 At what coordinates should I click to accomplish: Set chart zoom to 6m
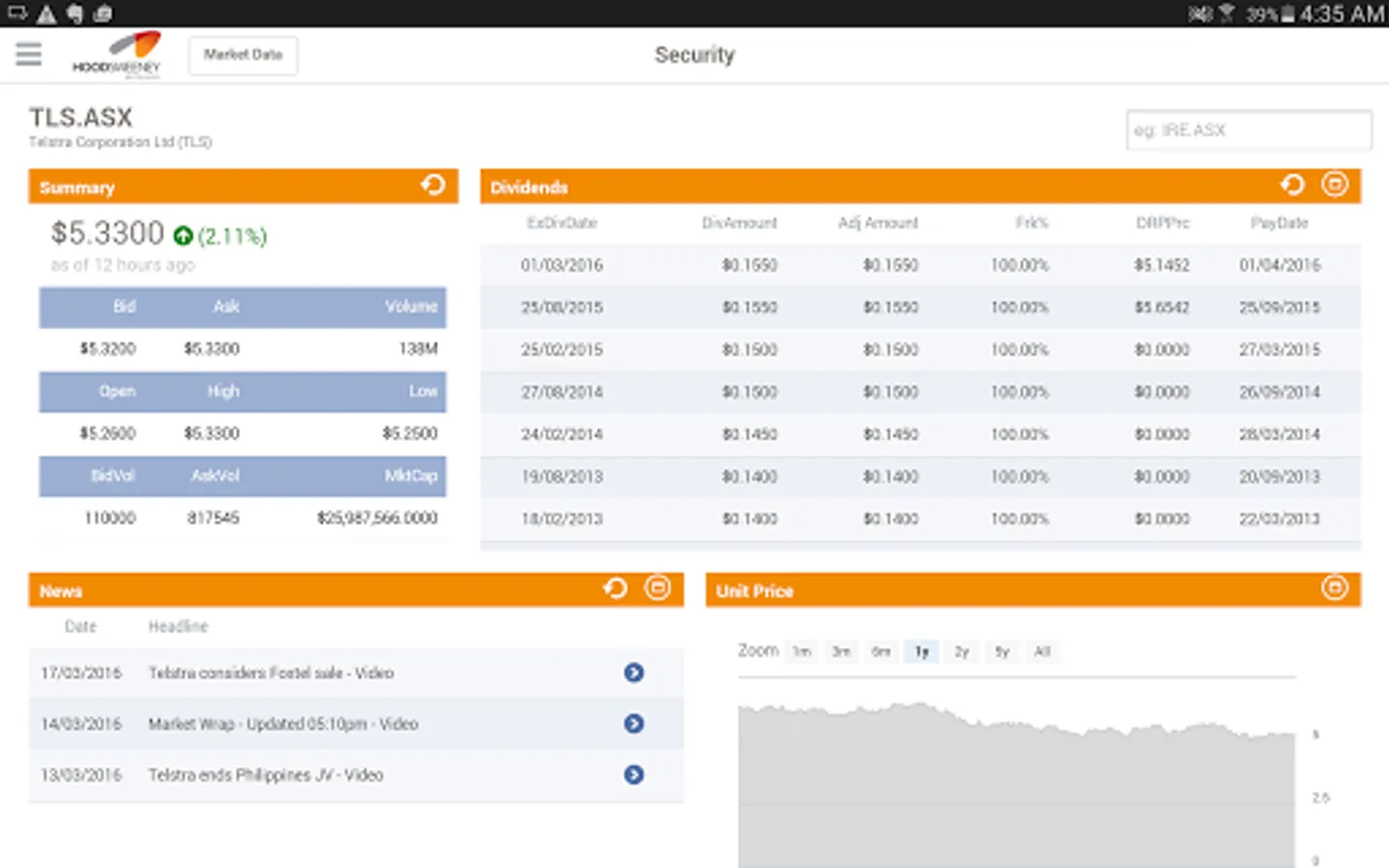(881, 652)
